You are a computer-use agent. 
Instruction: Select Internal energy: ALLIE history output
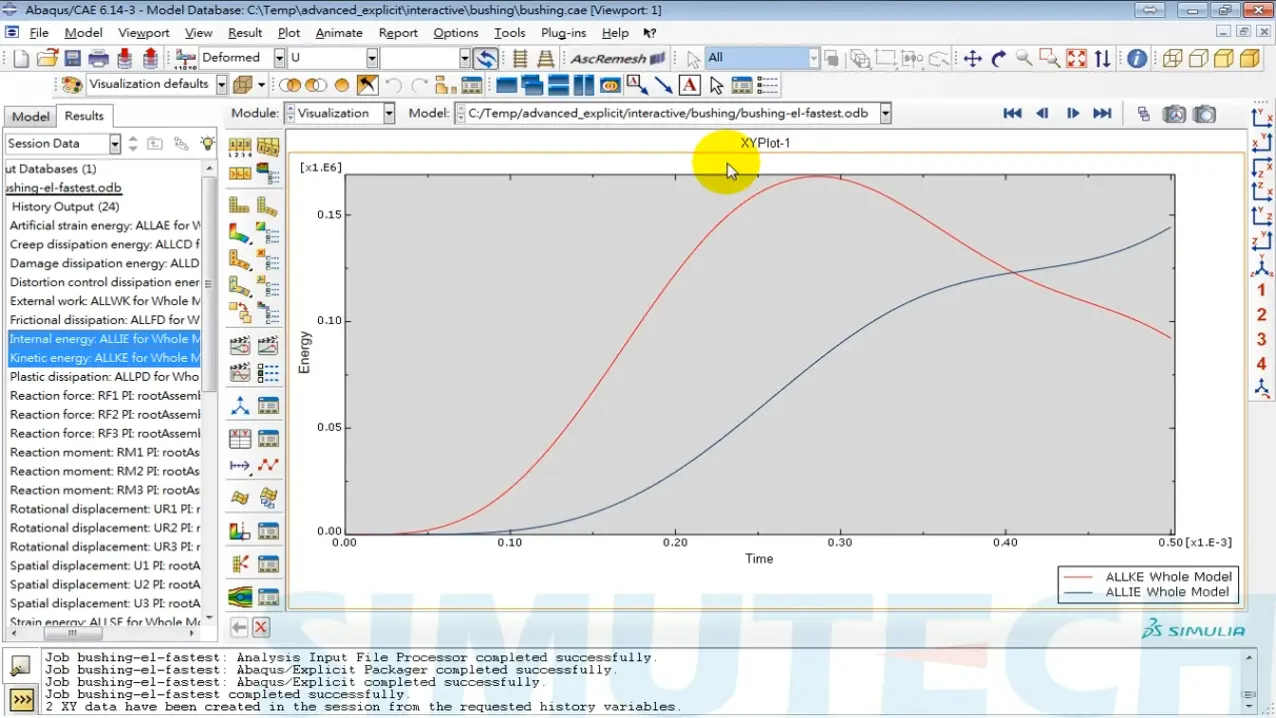104,339
